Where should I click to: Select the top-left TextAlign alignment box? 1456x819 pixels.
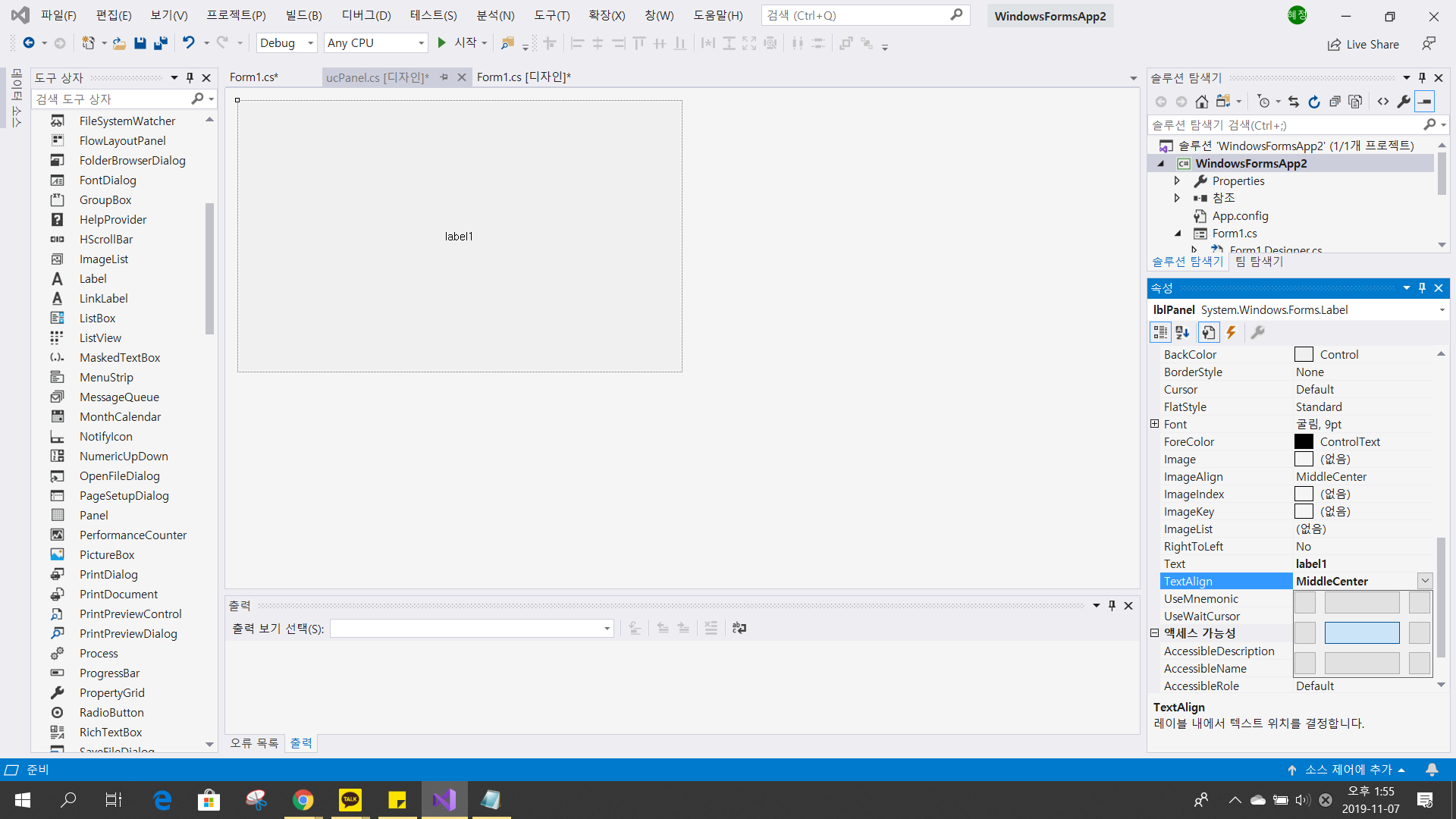tap(1304, 603)
